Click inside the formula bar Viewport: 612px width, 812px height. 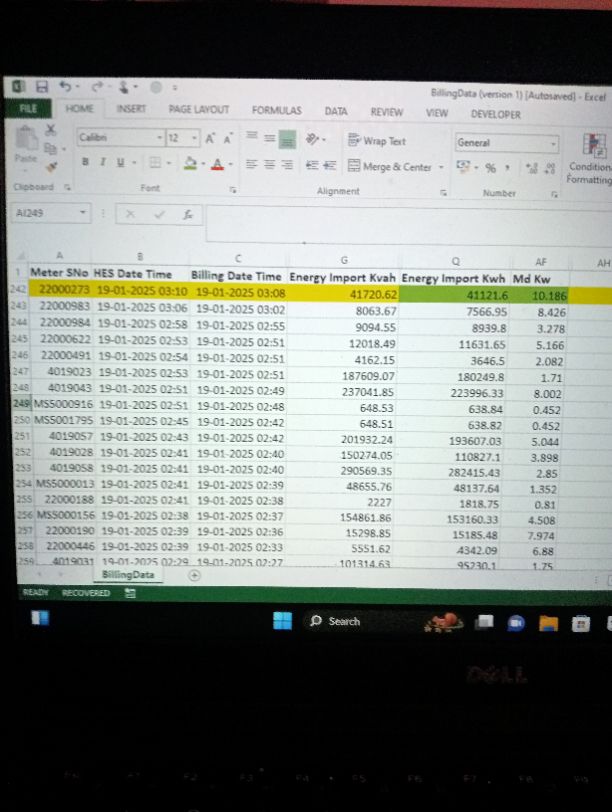[x=409, y=224]
